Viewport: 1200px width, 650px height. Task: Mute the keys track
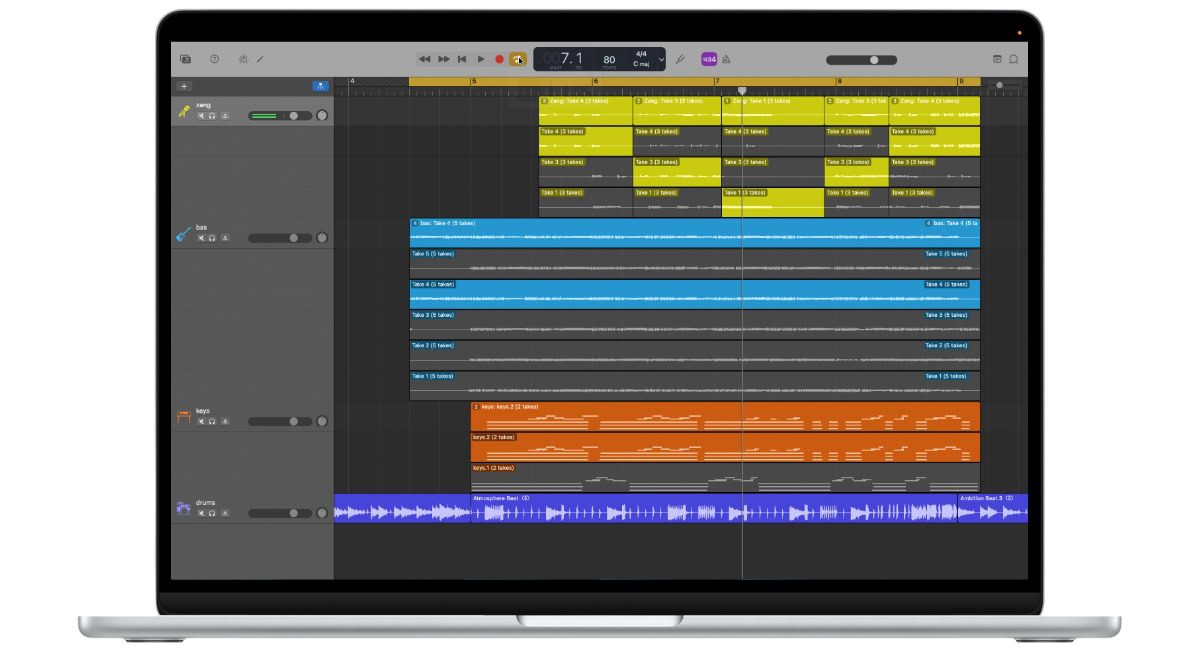(x=201, y=421)
